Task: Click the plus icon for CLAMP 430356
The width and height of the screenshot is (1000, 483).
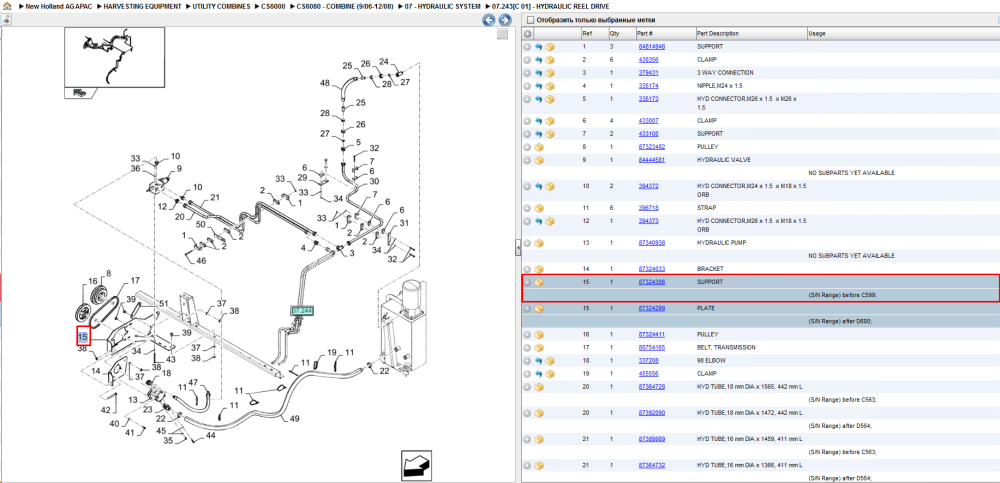Action: click(527, 59)
